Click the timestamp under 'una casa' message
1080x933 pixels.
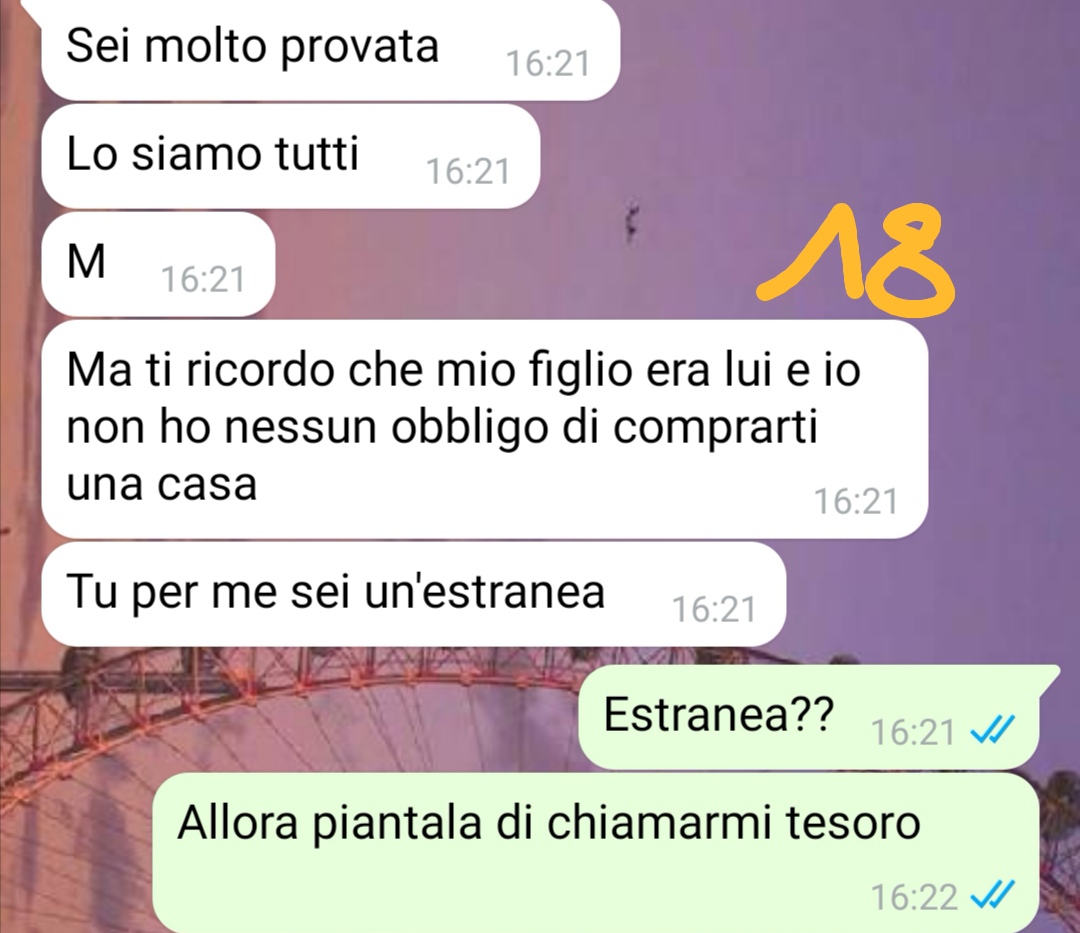pyautogui.click(x=856, y=501)
